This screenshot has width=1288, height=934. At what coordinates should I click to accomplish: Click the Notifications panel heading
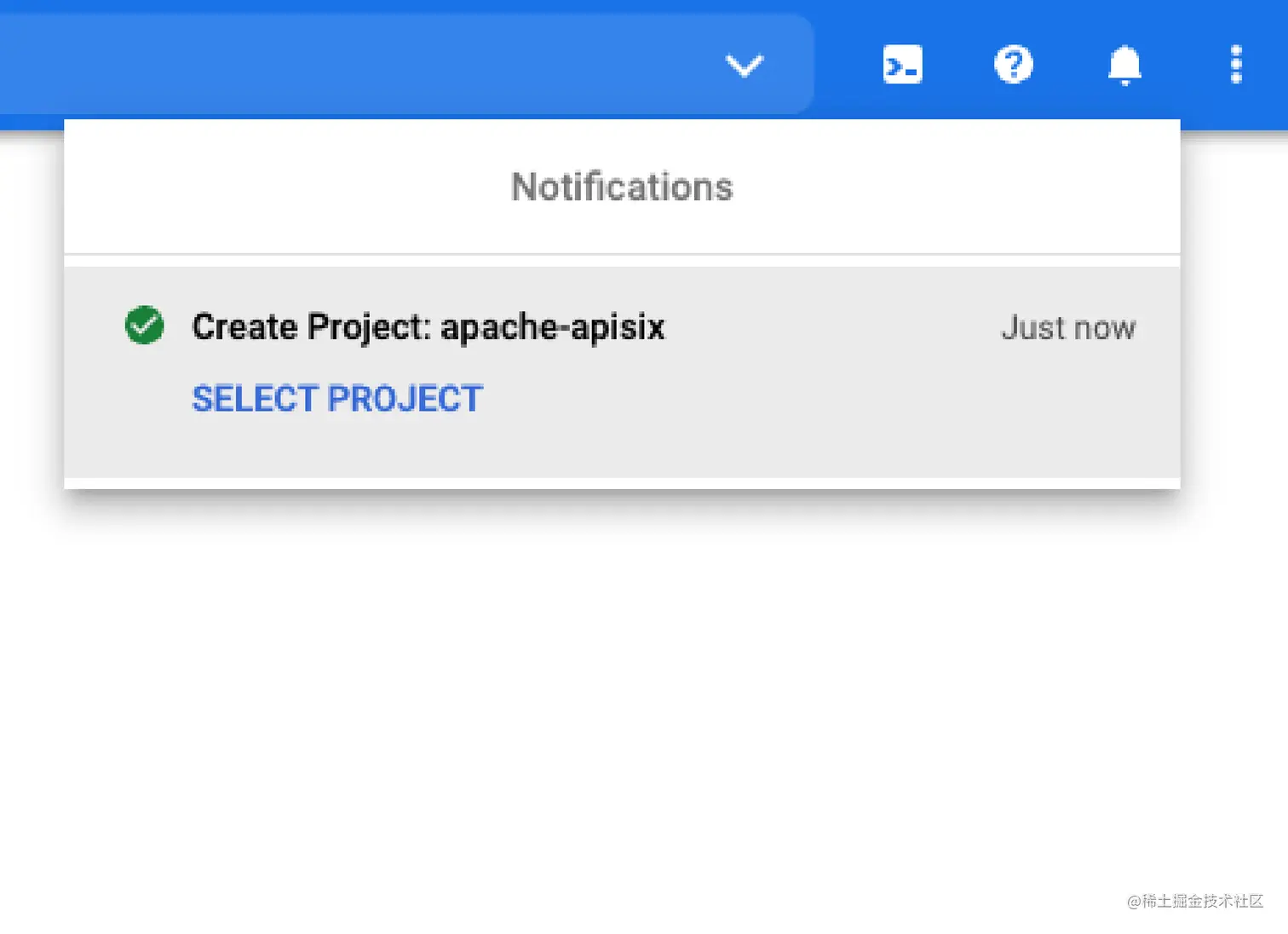pyautogui.click(x=622, y=187)
